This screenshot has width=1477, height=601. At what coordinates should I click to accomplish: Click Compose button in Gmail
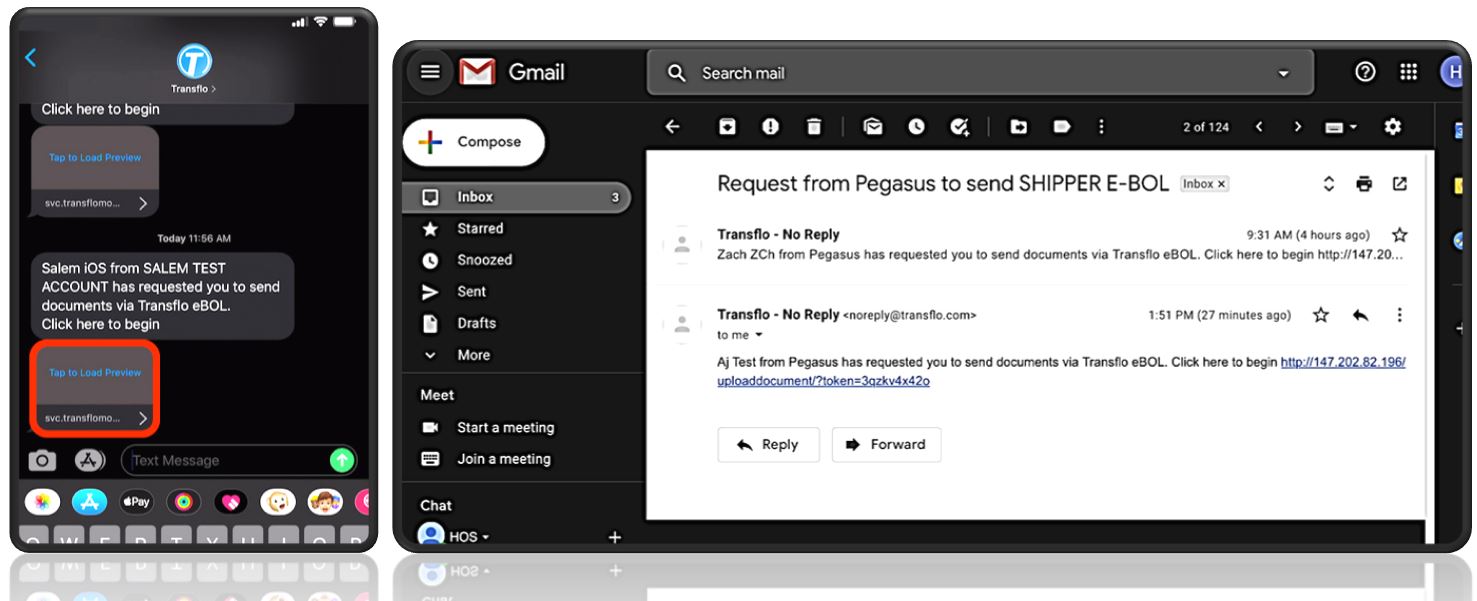click(x=473, y=142)
